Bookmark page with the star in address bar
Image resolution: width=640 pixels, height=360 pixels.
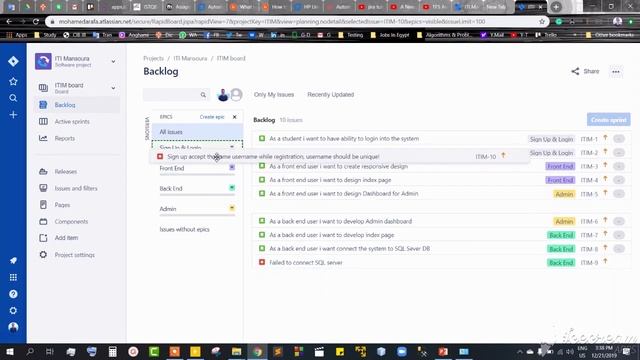[542, 22]
